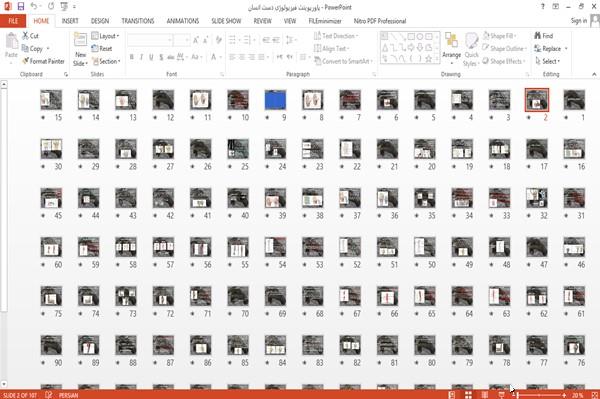
Task: Open the Arrange tool
Action: [x=452, y=48]
